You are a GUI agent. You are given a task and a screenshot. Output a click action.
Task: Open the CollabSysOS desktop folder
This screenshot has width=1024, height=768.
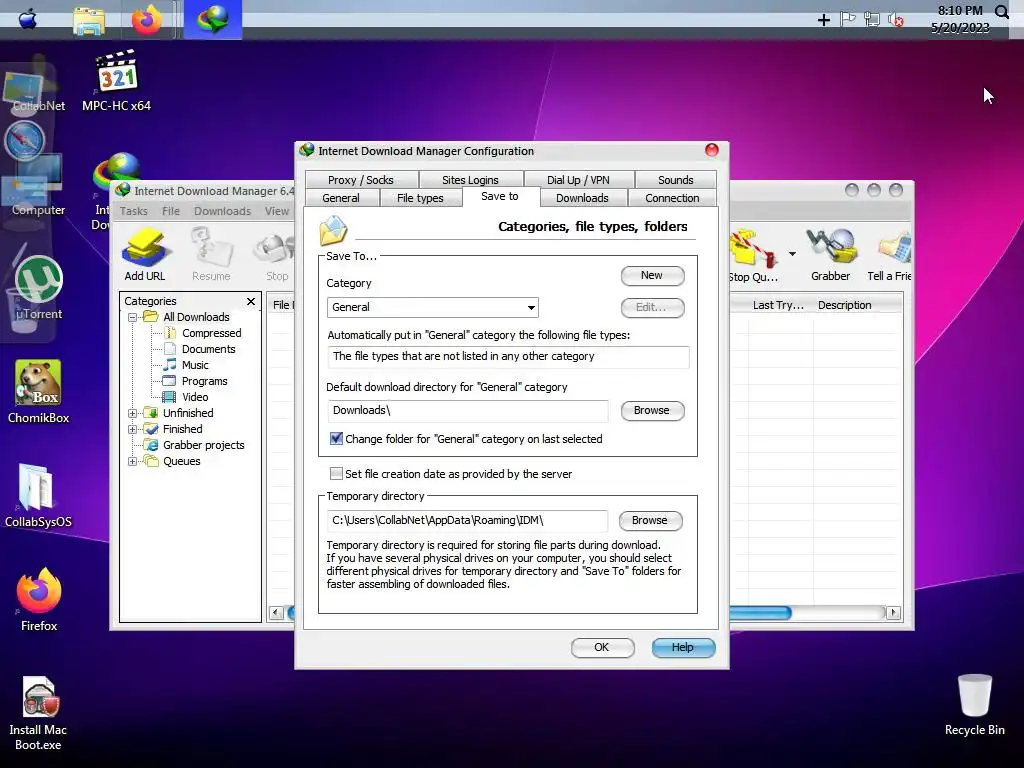tap(38, 495)
